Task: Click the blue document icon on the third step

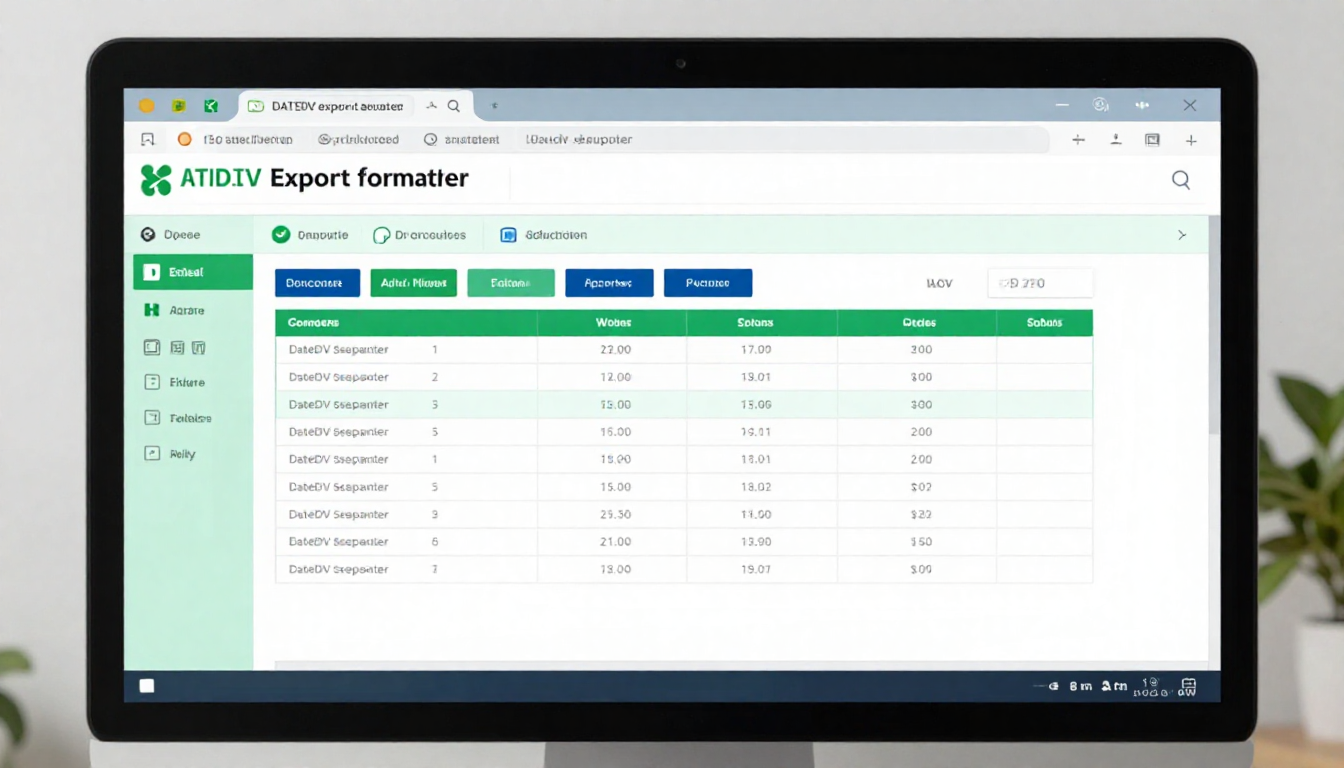Action: (509, 234)
